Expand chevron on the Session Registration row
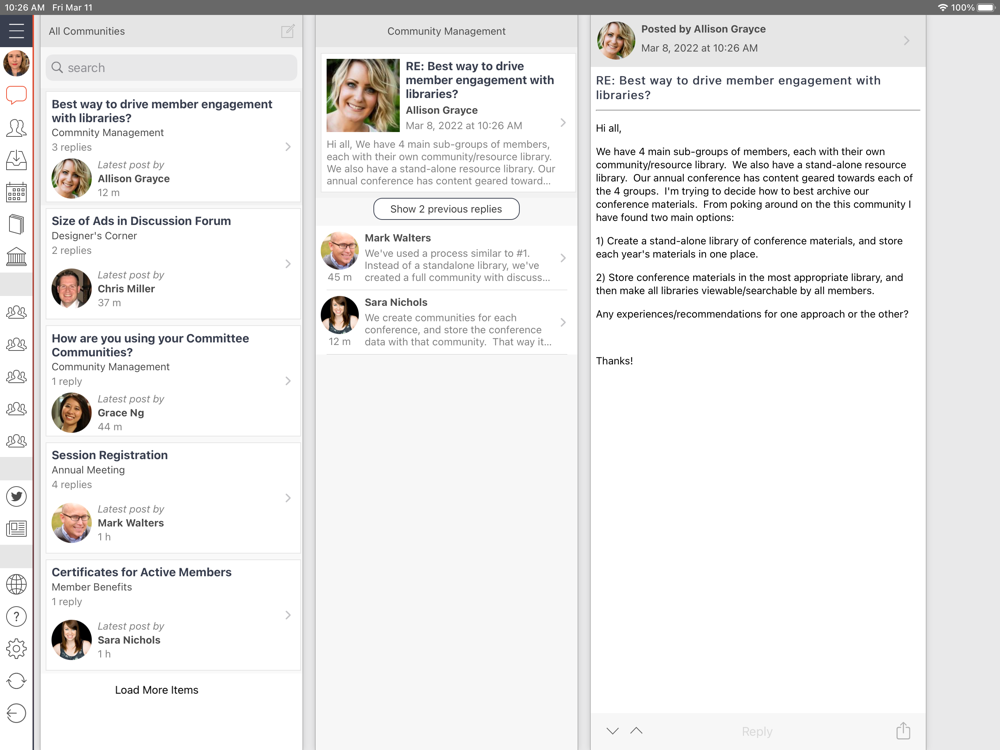 288,497
